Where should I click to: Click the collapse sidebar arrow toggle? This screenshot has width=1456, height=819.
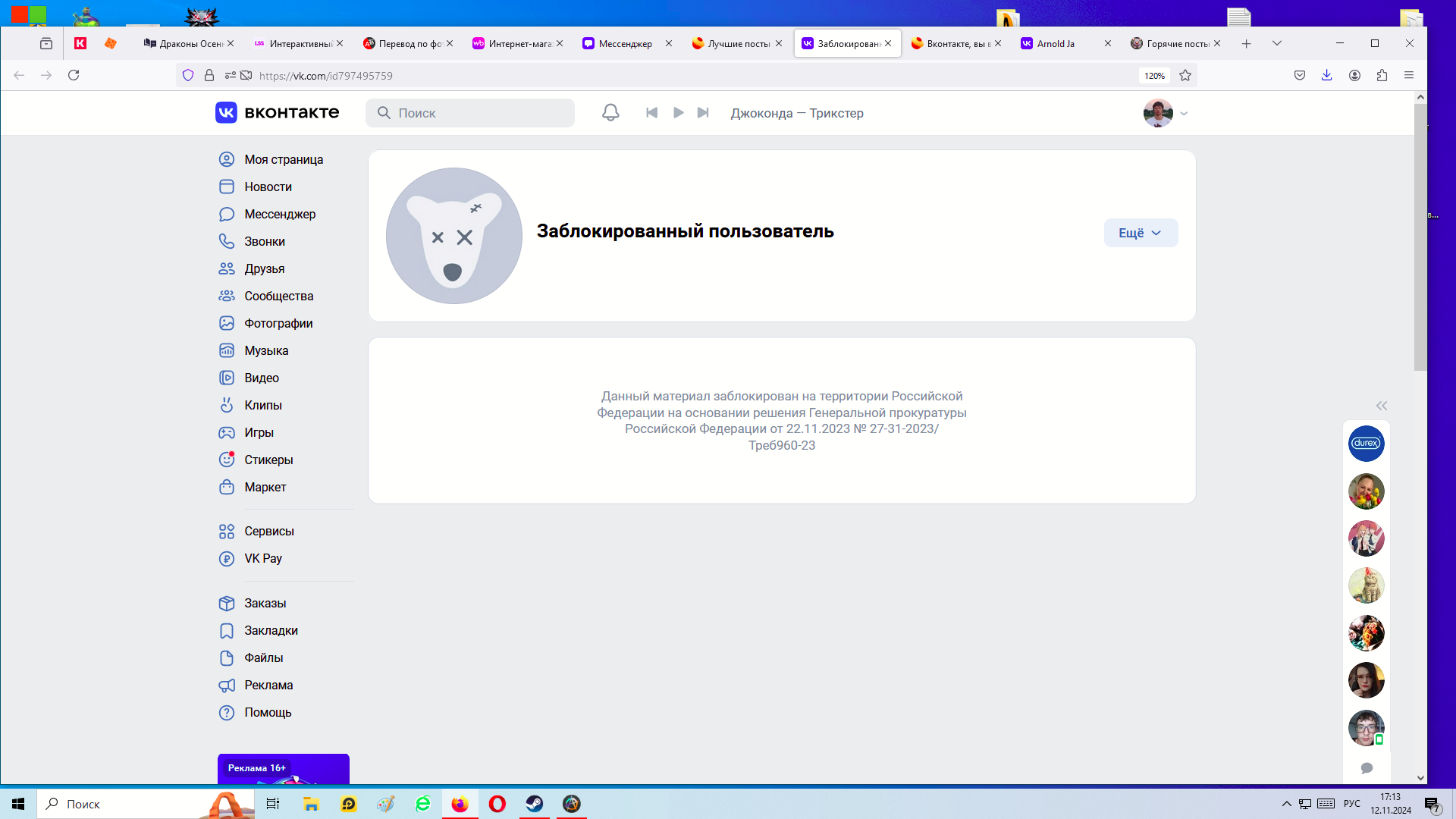(1382, 406)
